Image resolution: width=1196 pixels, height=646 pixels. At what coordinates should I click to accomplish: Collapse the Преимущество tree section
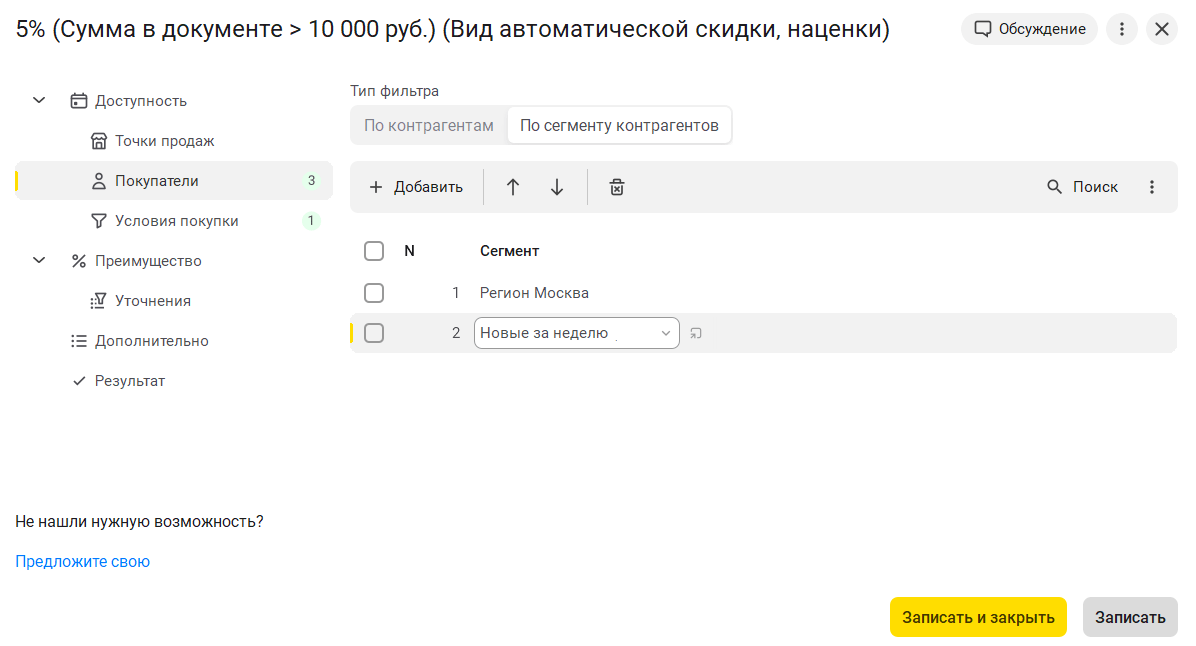click(x=39, y=261)
